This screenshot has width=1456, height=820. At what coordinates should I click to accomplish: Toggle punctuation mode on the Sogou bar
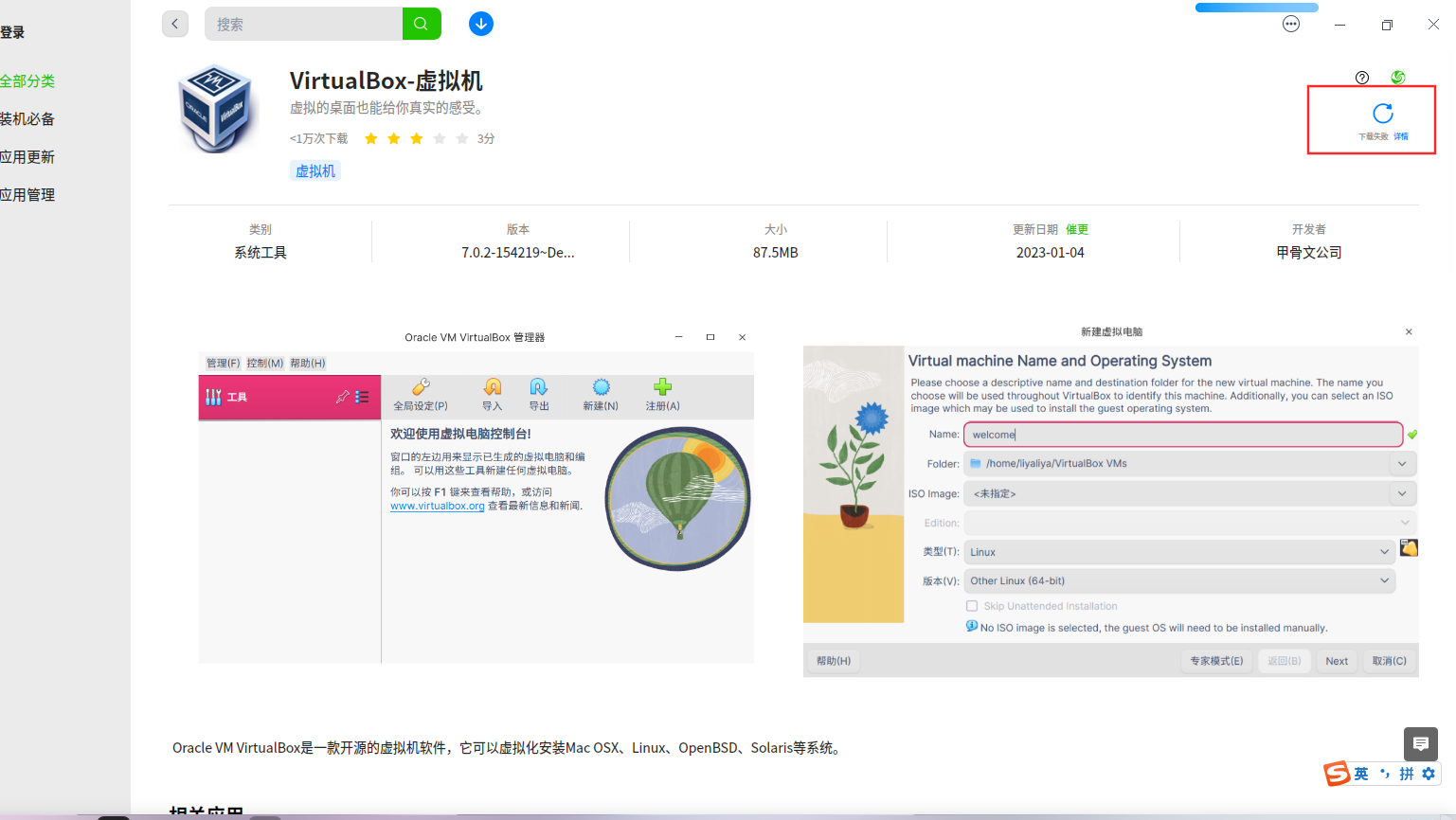tap(1385, 774)
